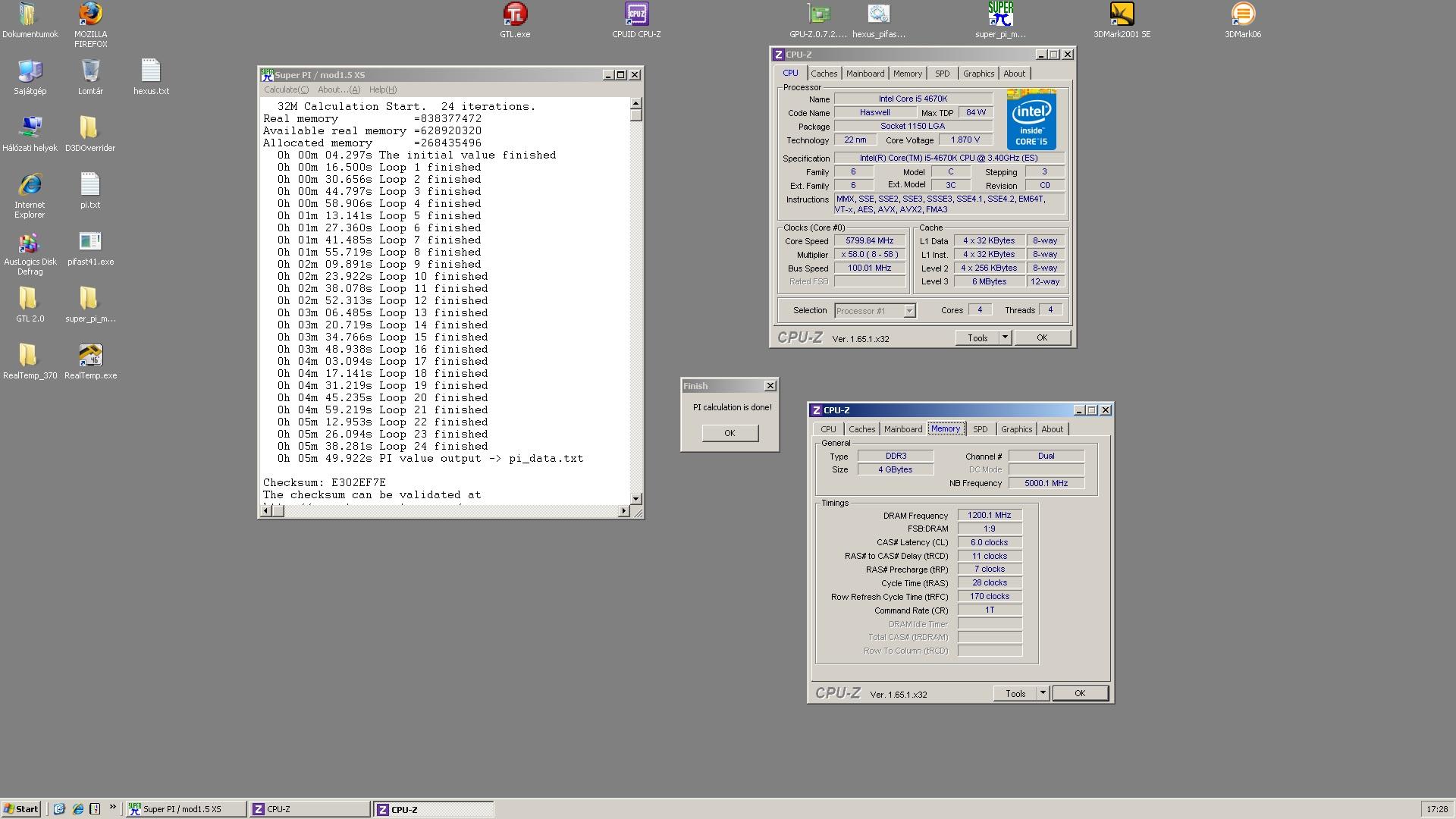Open the GTL.exe desktop icon
1456x819 pixels.
515,14
